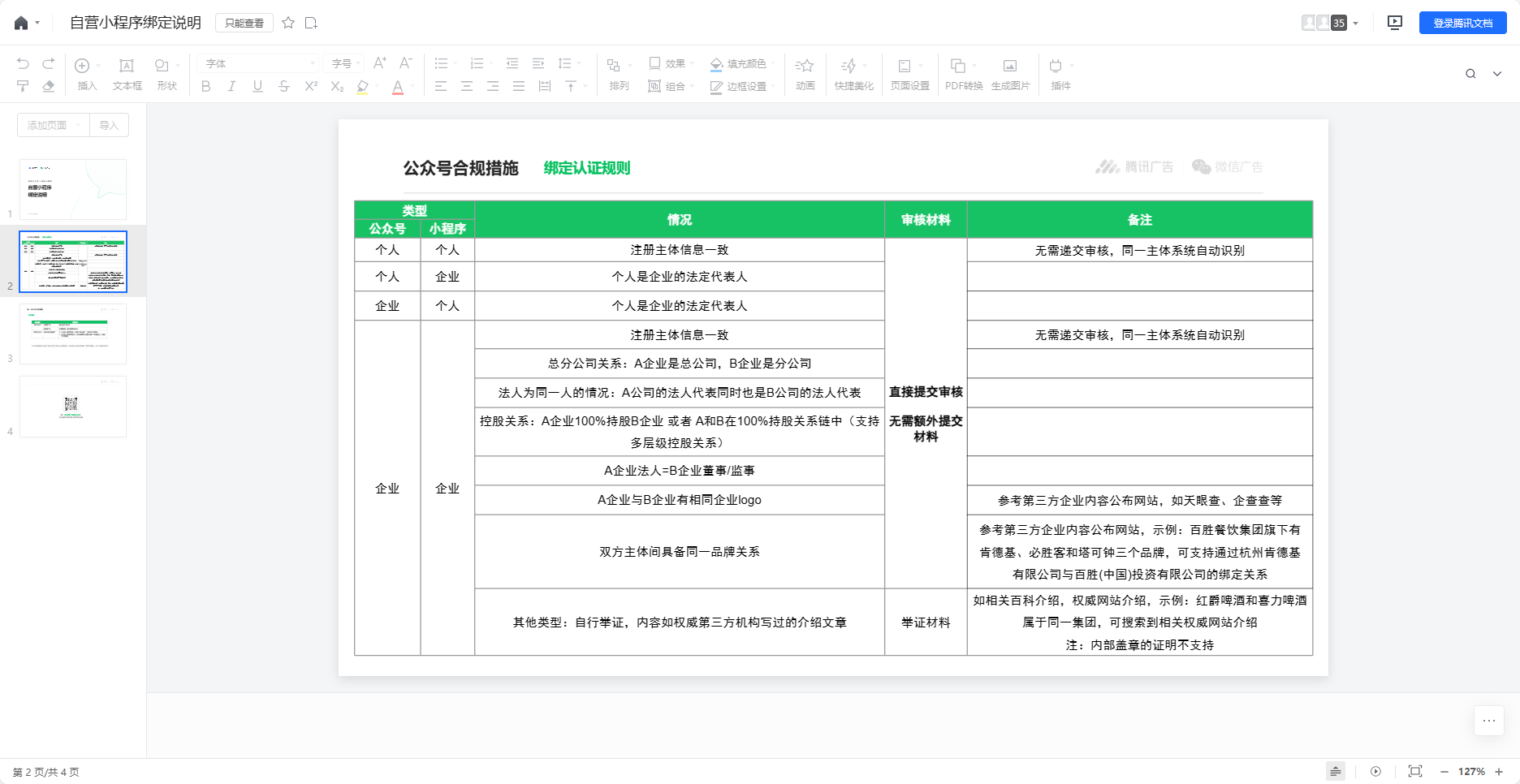Open the 字号 font size dropdown
Image resolution: width=1520 pixels, height=784 pixels.
(x=344, y=63)
